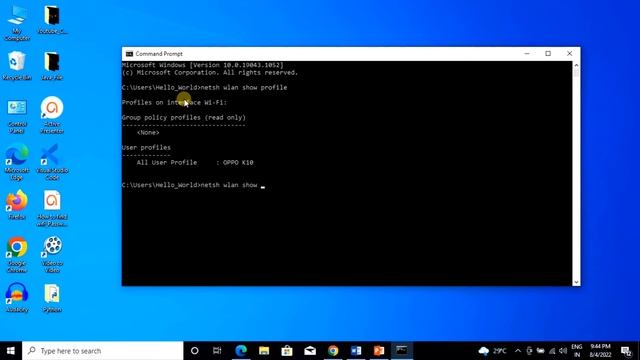Screen dimensions: 640x360
Task: Open the Youtube_C folder on the desktop
Action: [52, 20]
